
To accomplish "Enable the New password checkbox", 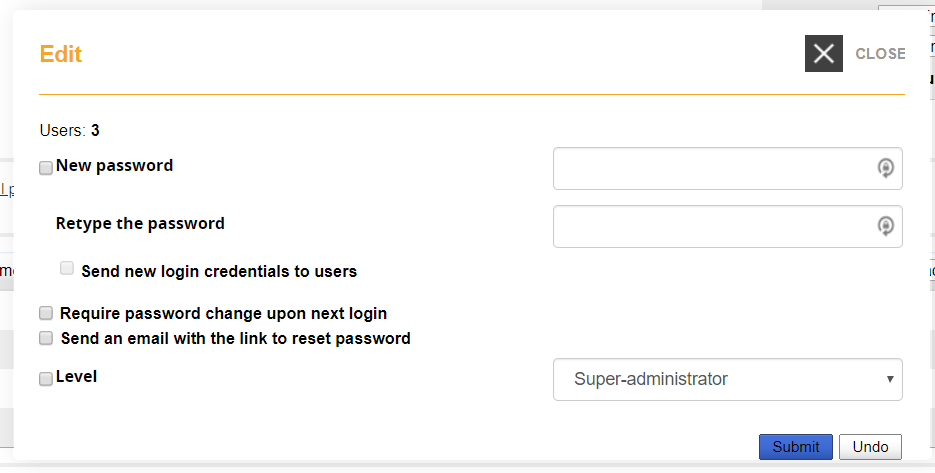I will pyautogui.click(x=46, y=168).
